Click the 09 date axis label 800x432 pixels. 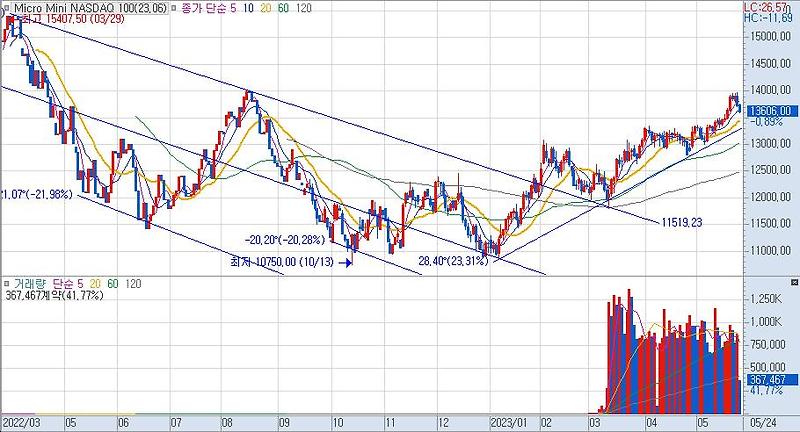tap(284, 423)
